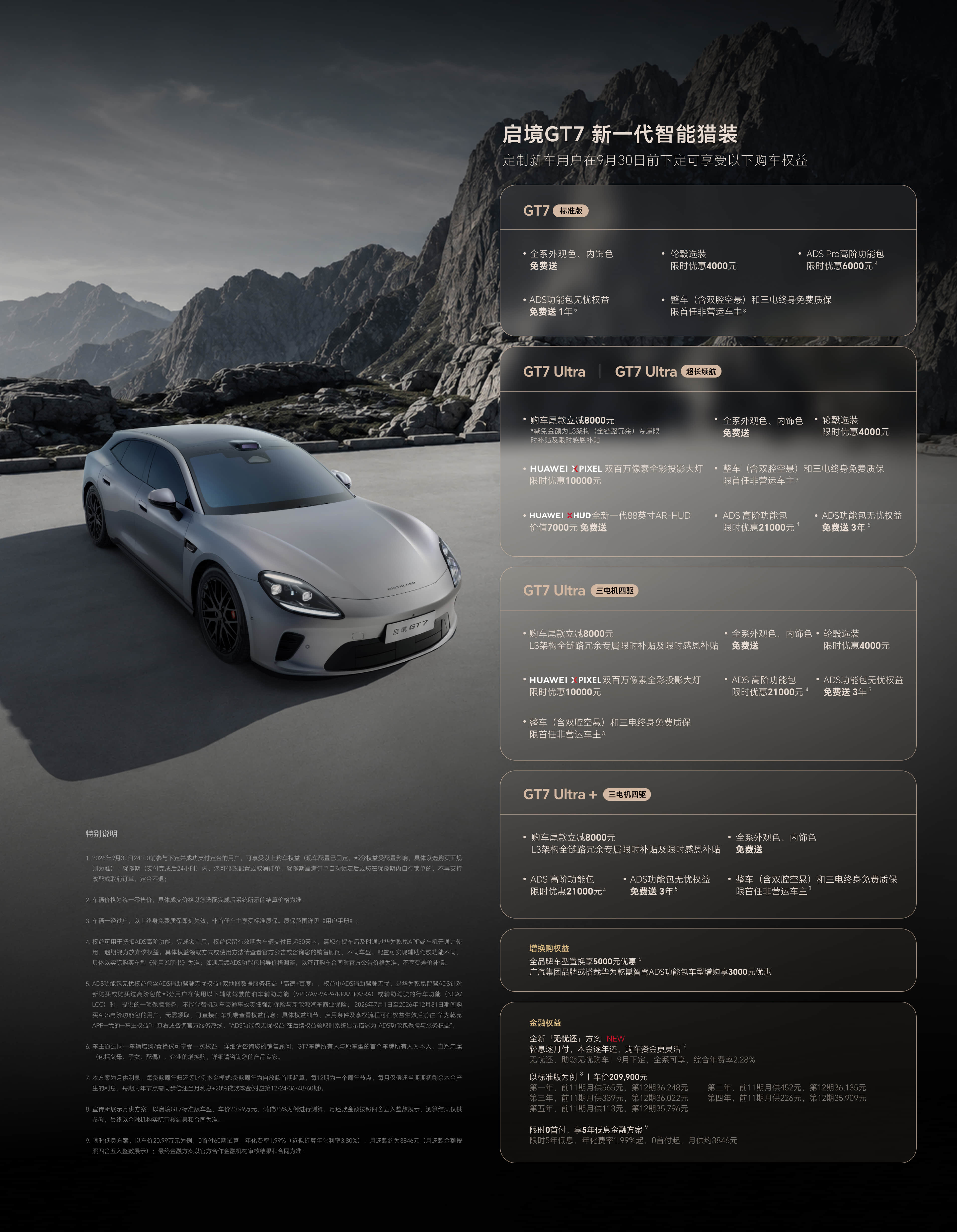The image size is (957, 1232).
Task: Select footnote 4 starting "权益可用于抵扣ADS高阶功能"
Action: coord(274,952)
